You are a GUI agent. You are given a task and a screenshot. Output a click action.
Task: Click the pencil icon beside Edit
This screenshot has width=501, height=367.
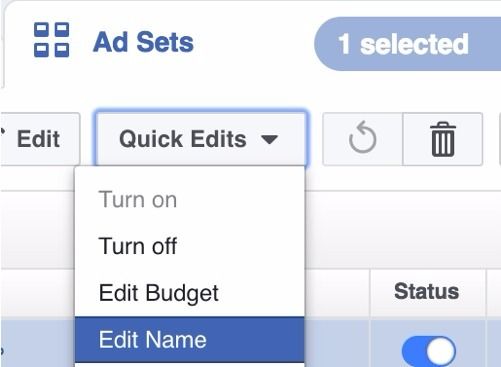click(2, 132)
